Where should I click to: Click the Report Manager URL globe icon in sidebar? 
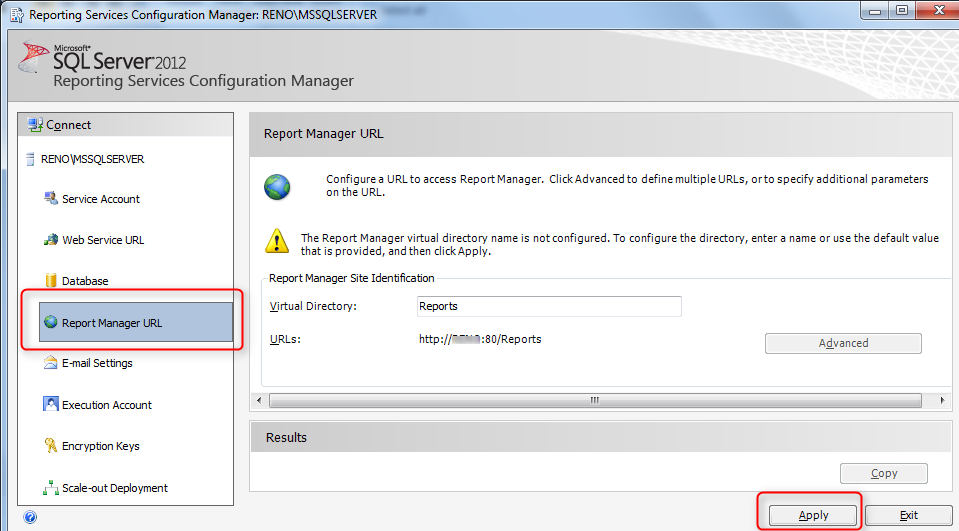coord(51,322)
